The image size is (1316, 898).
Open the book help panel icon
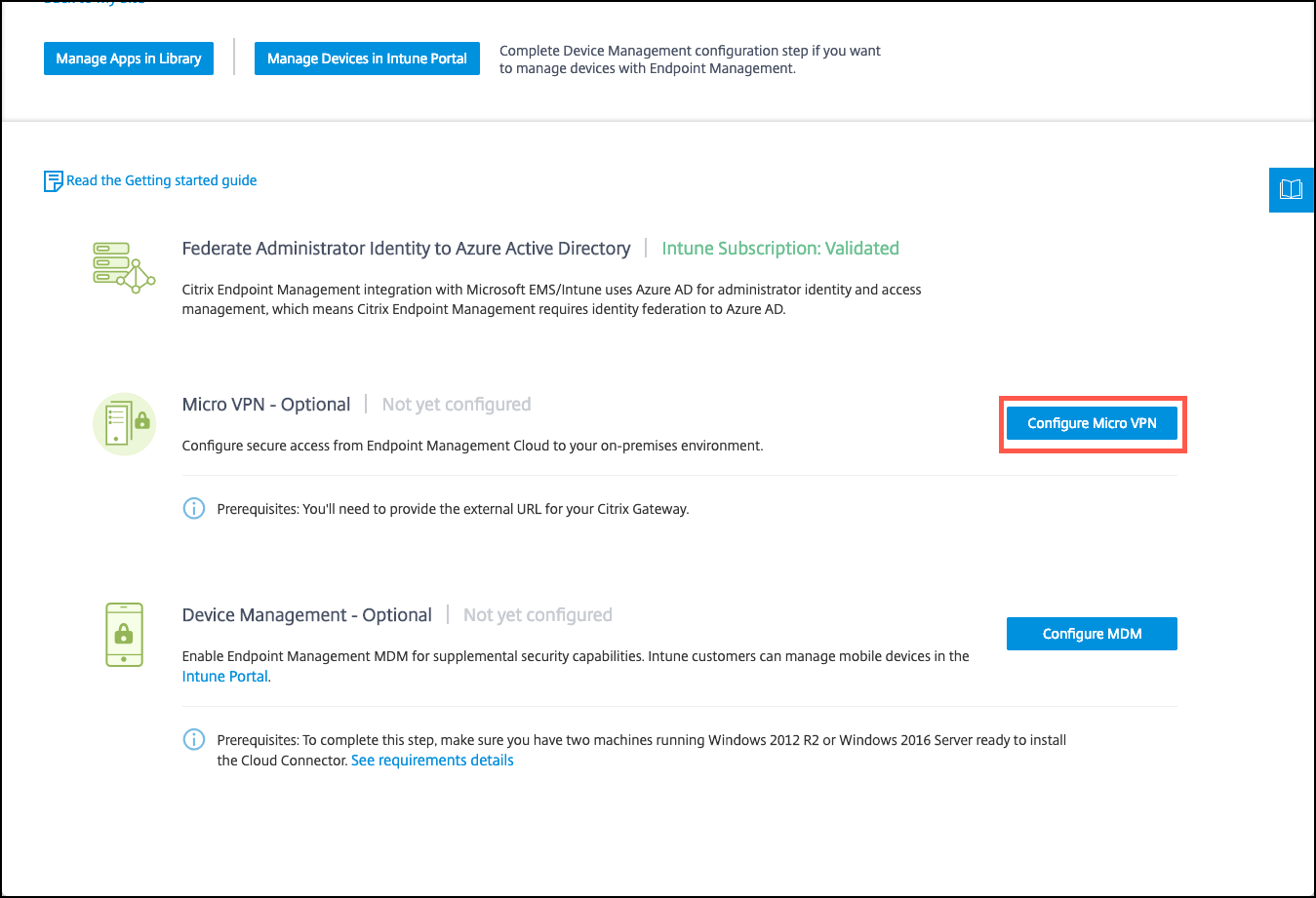[1291, 189]
